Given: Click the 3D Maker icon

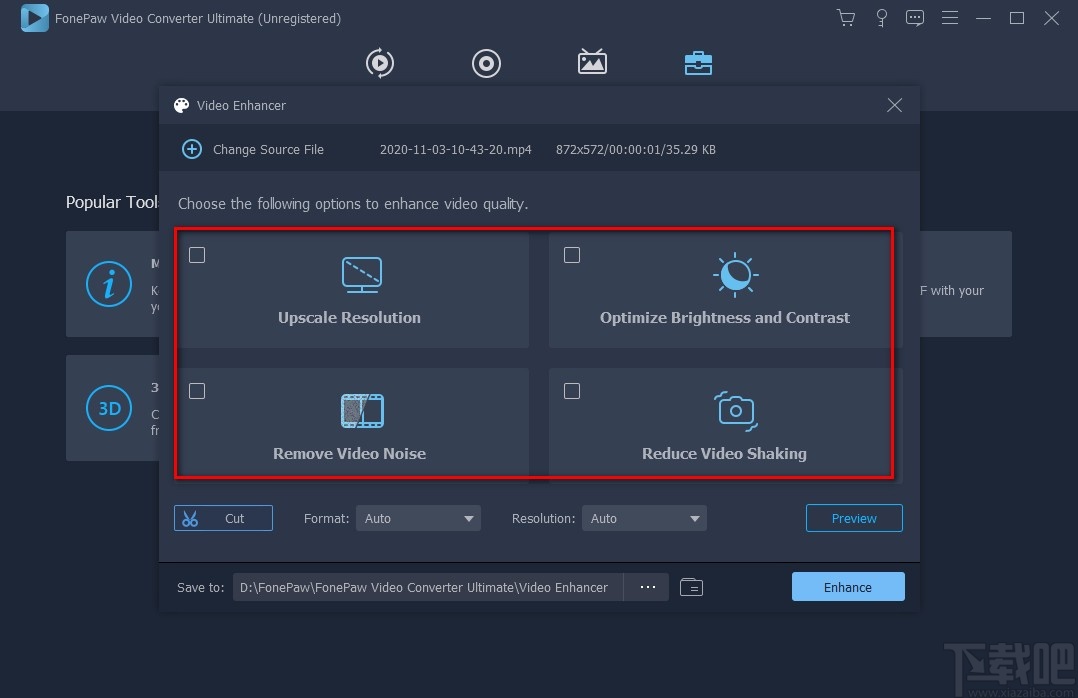Looking at the screenshot, I should click(109, 408).
